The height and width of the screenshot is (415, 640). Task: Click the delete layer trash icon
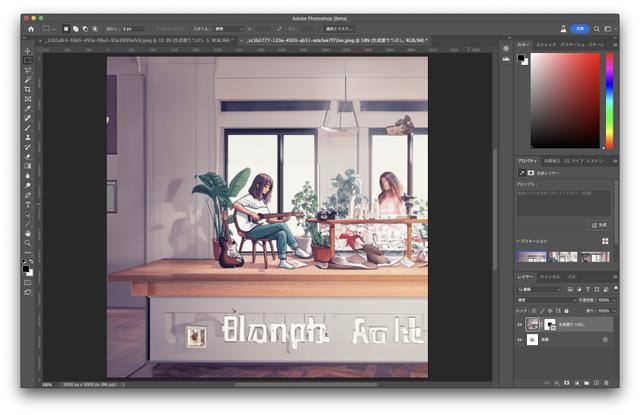pyautogui.click(x=607, y=383)
